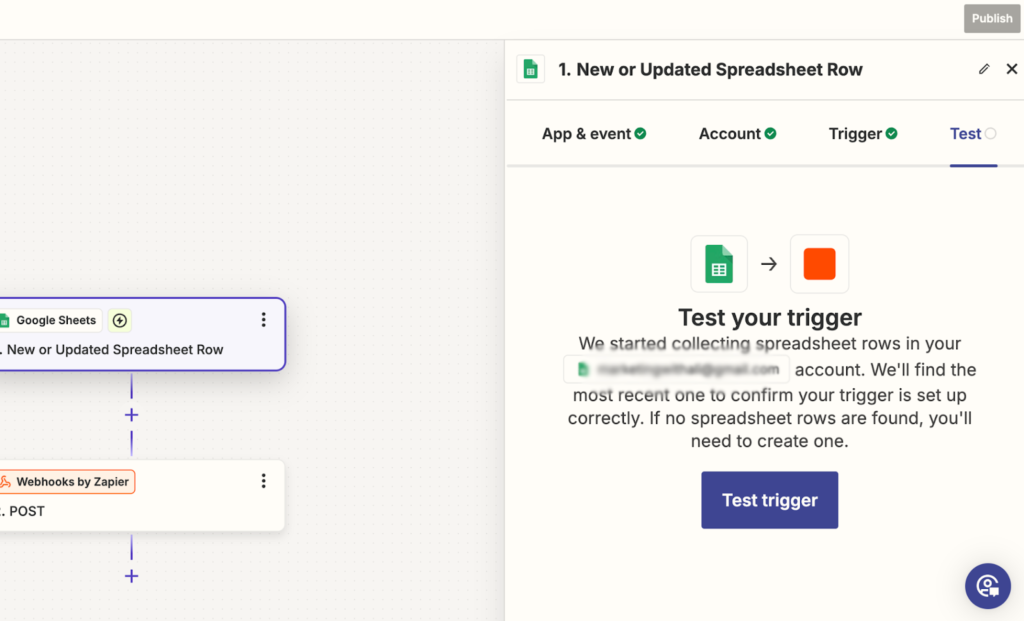Click the Publish button

tap(991, 18)
